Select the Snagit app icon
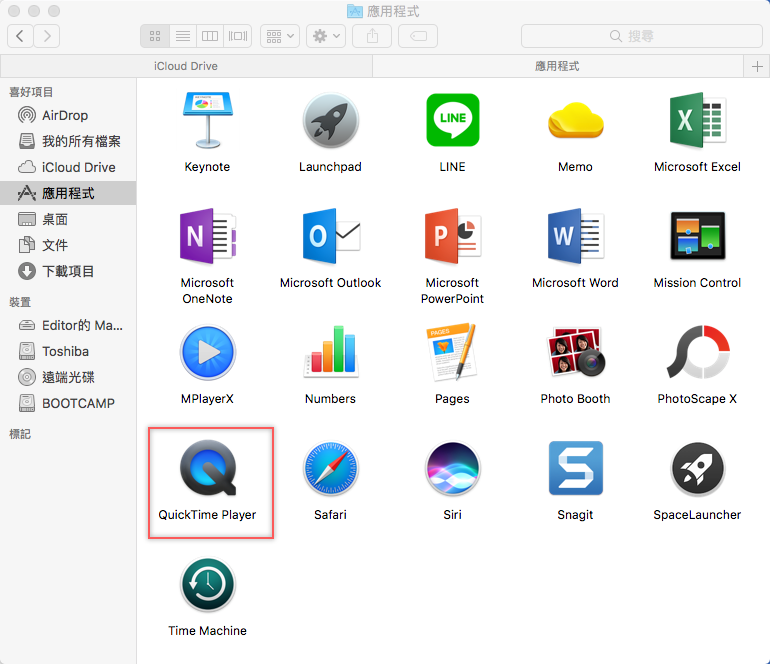The width and height of the screenshot is (770, 664). point(575,468)
